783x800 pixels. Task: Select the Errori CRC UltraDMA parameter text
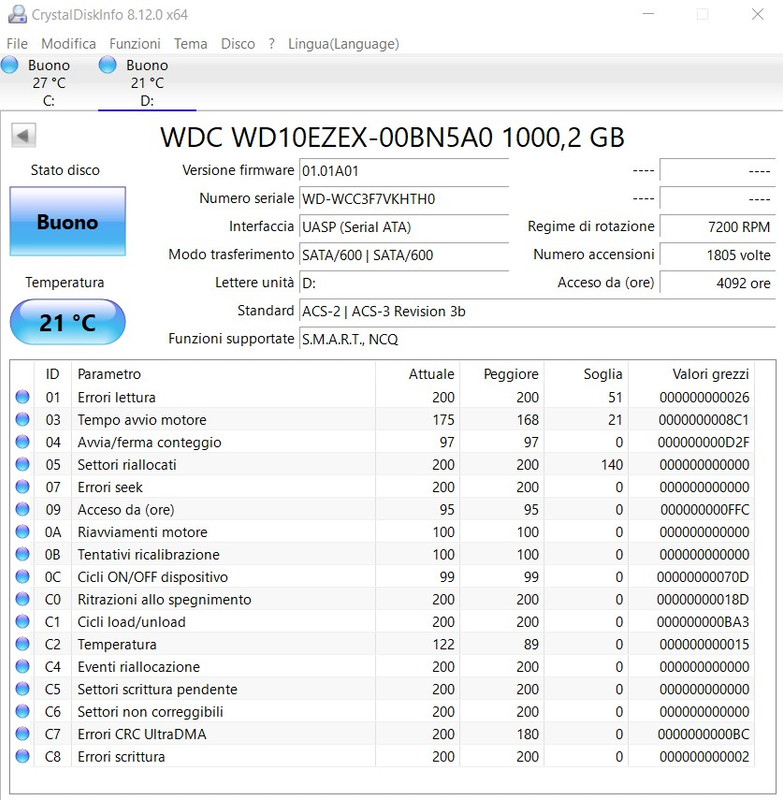pyautogui.click(x=142, y=734)
